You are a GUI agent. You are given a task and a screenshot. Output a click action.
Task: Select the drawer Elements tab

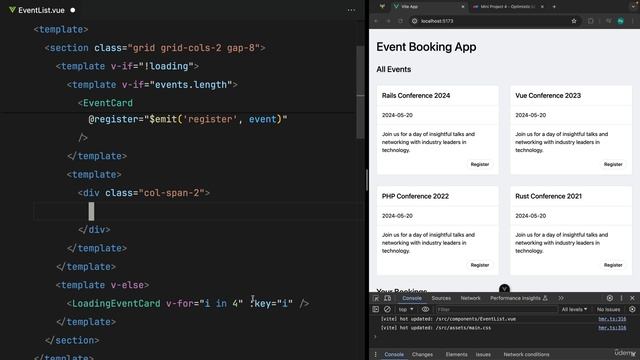(x=456, y=354)
